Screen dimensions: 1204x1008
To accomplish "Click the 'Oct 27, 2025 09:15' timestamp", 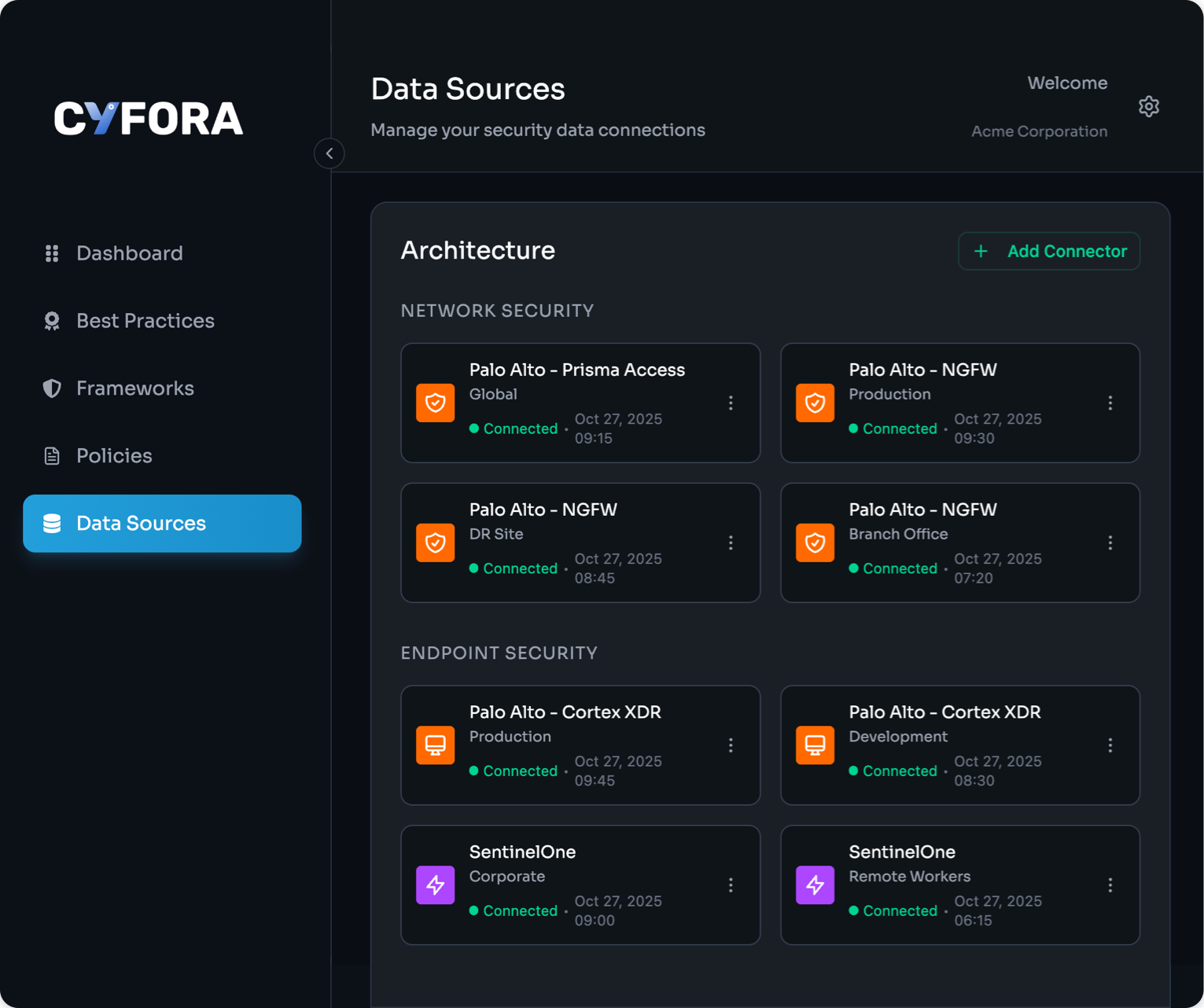I will coord(618,429).
